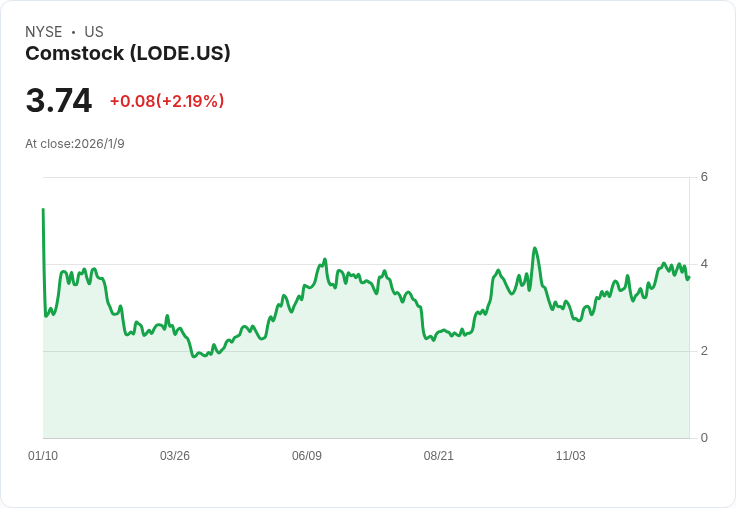Click the lowest dip of the price line near 03/26

[x=195, y=356]
